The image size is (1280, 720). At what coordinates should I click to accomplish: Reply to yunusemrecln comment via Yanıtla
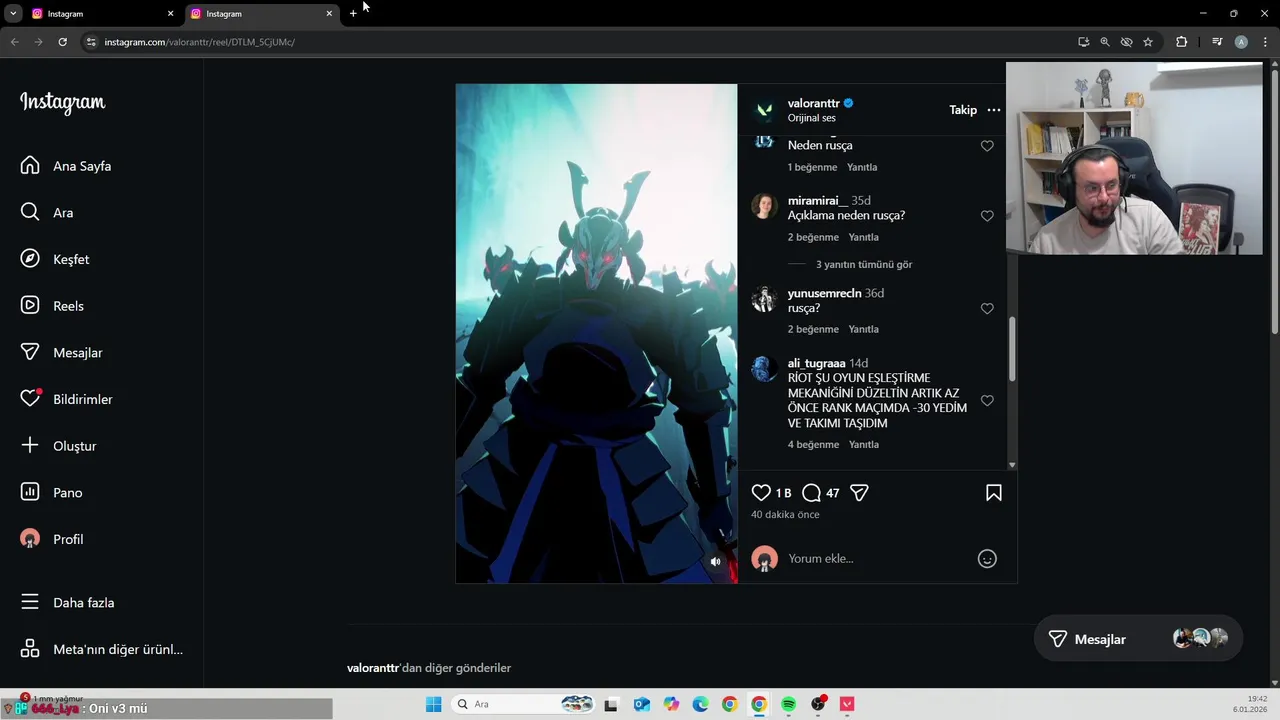click(x=863, y=329)
